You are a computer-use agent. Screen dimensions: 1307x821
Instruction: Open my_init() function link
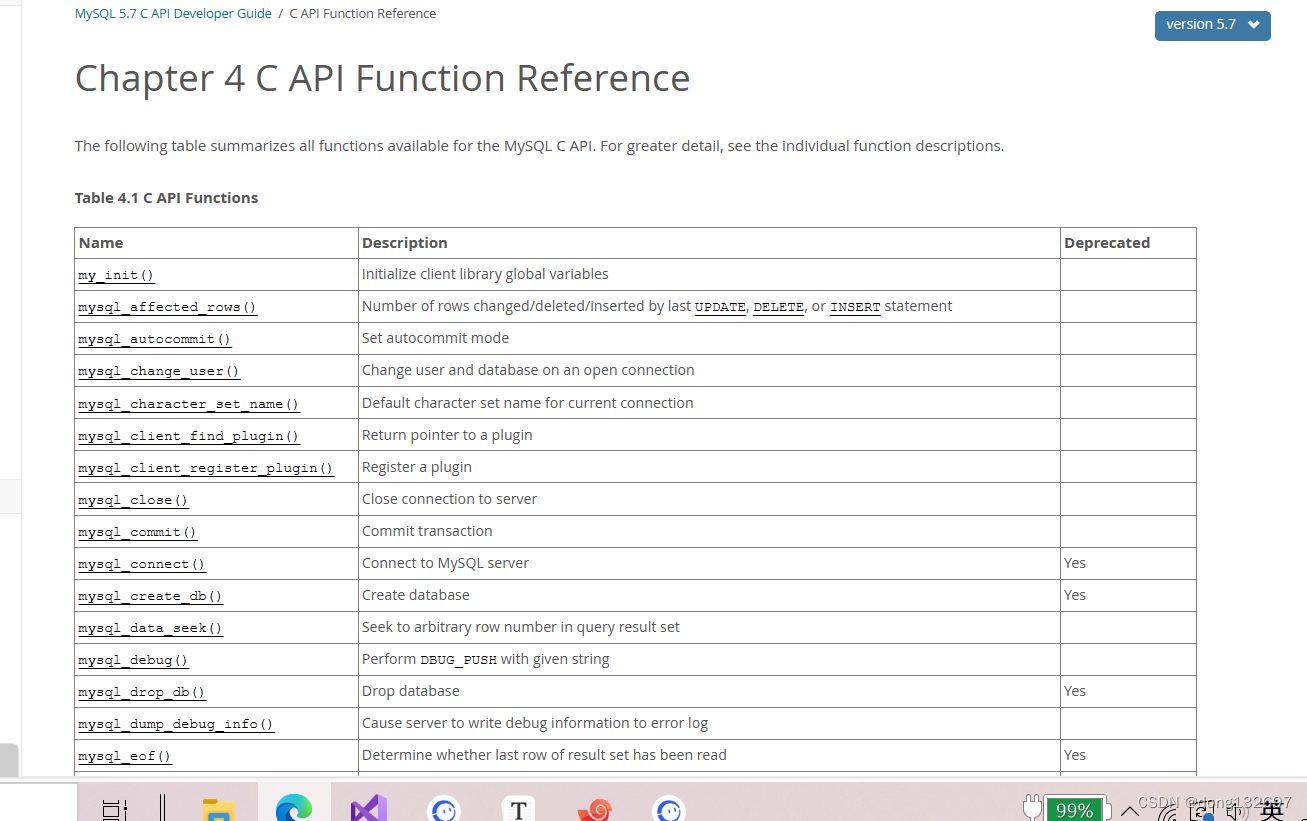(x=116, y=275)
